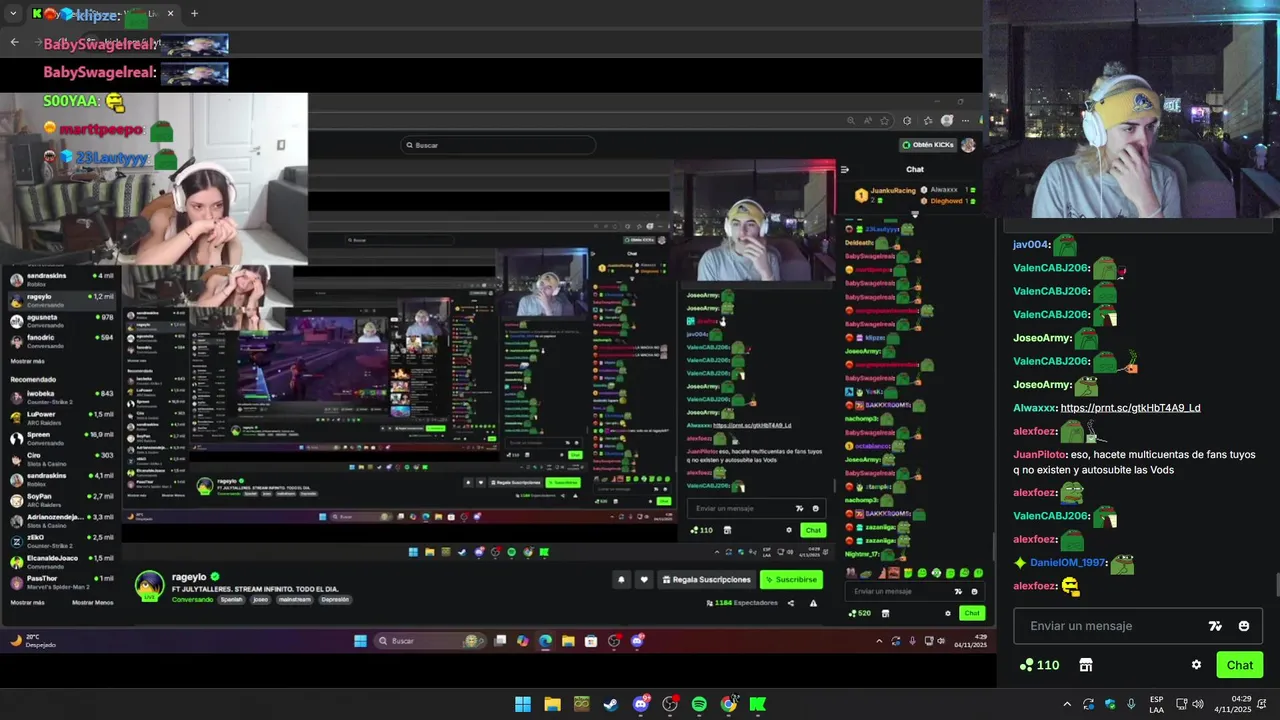The image size is (1280, 720).
Task: Click green Chat button in streamed chat
Action: [971, 613]
